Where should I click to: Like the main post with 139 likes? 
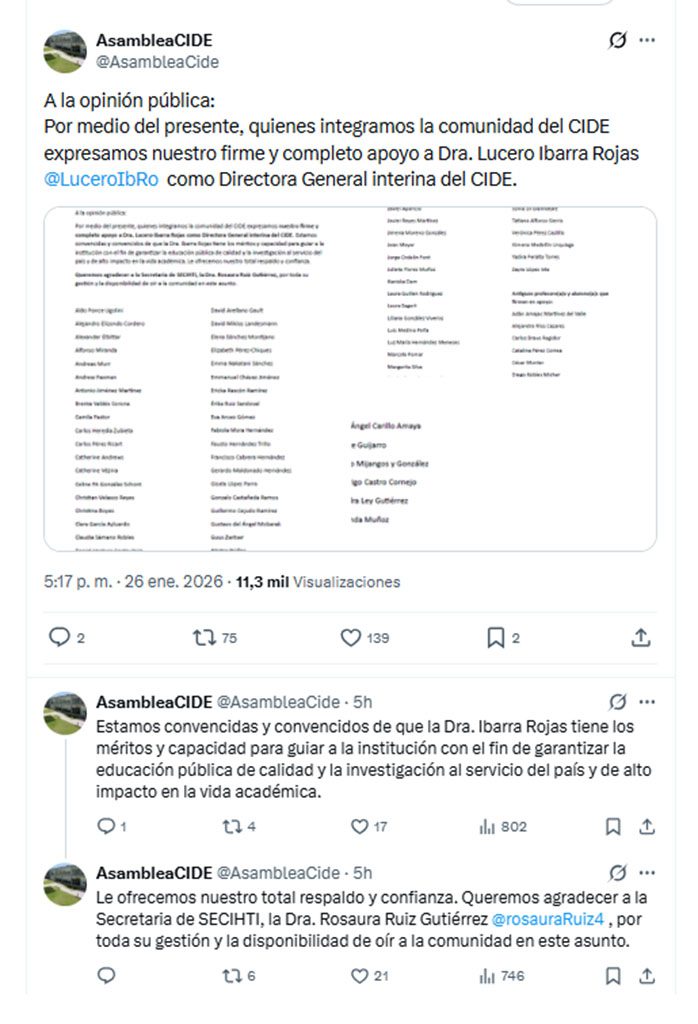click(x=351, y=637)
